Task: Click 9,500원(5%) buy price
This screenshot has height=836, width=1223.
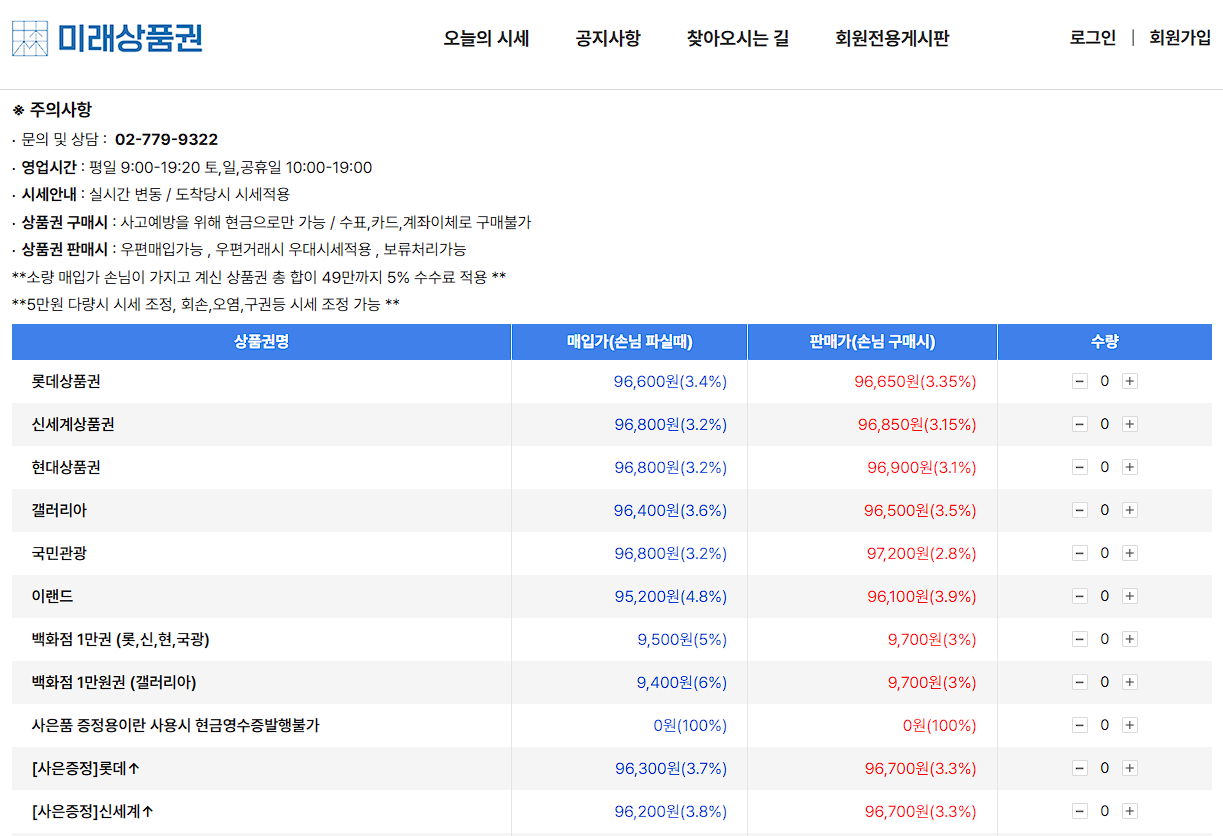Action: tap(682, 639)
